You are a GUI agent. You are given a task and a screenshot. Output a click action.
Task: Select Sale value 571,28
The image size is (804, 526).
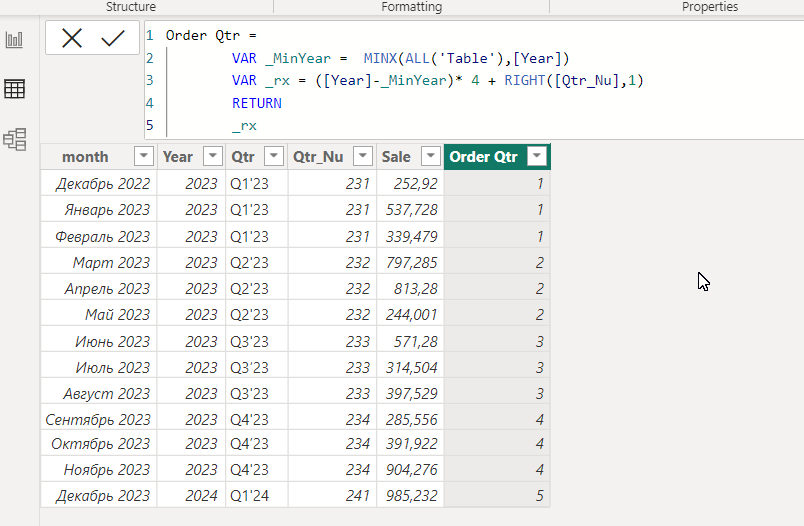click(x=410, y=341)
